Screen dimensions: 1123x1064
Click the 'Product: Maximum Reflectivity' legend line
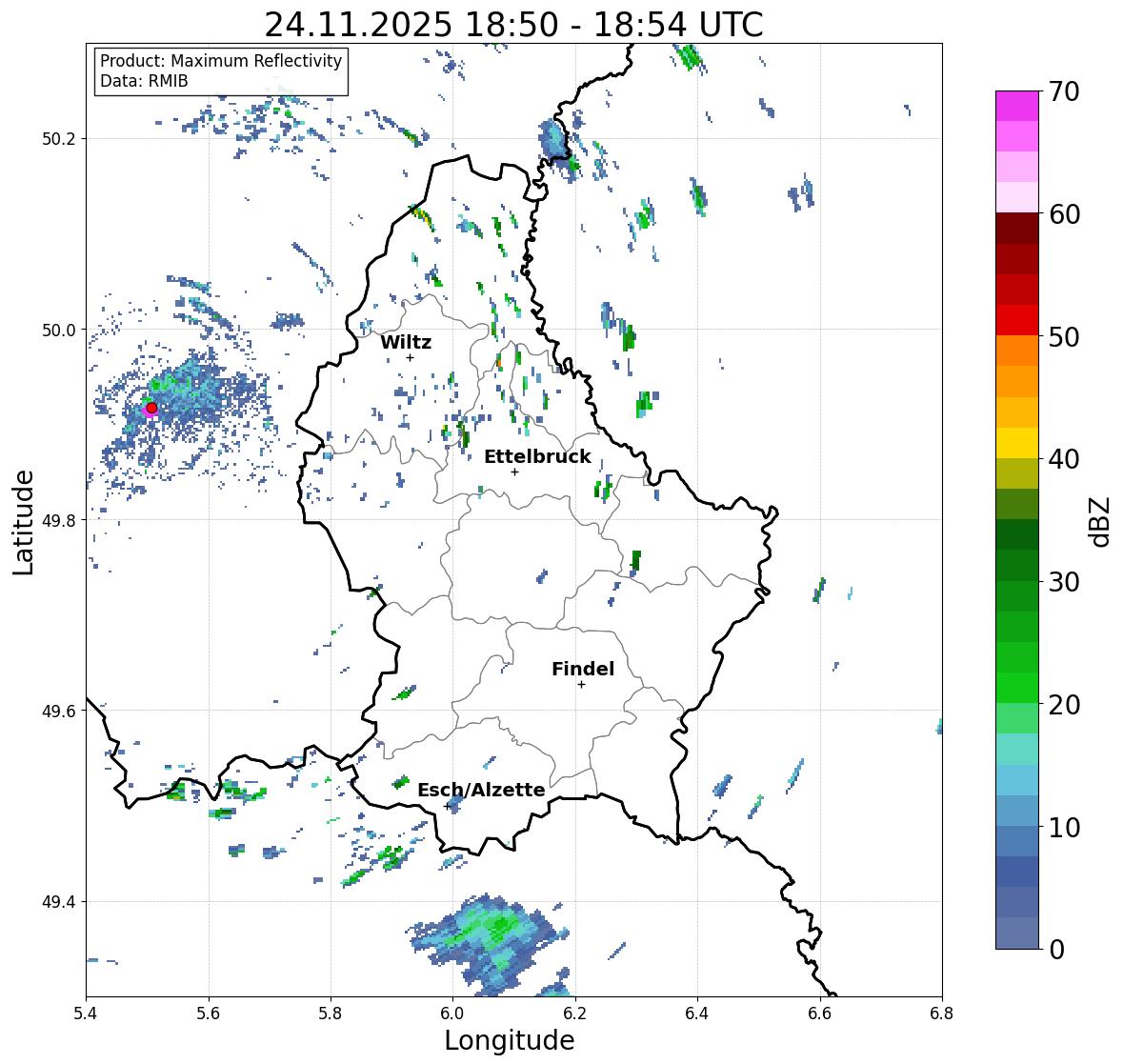point(221,61)
